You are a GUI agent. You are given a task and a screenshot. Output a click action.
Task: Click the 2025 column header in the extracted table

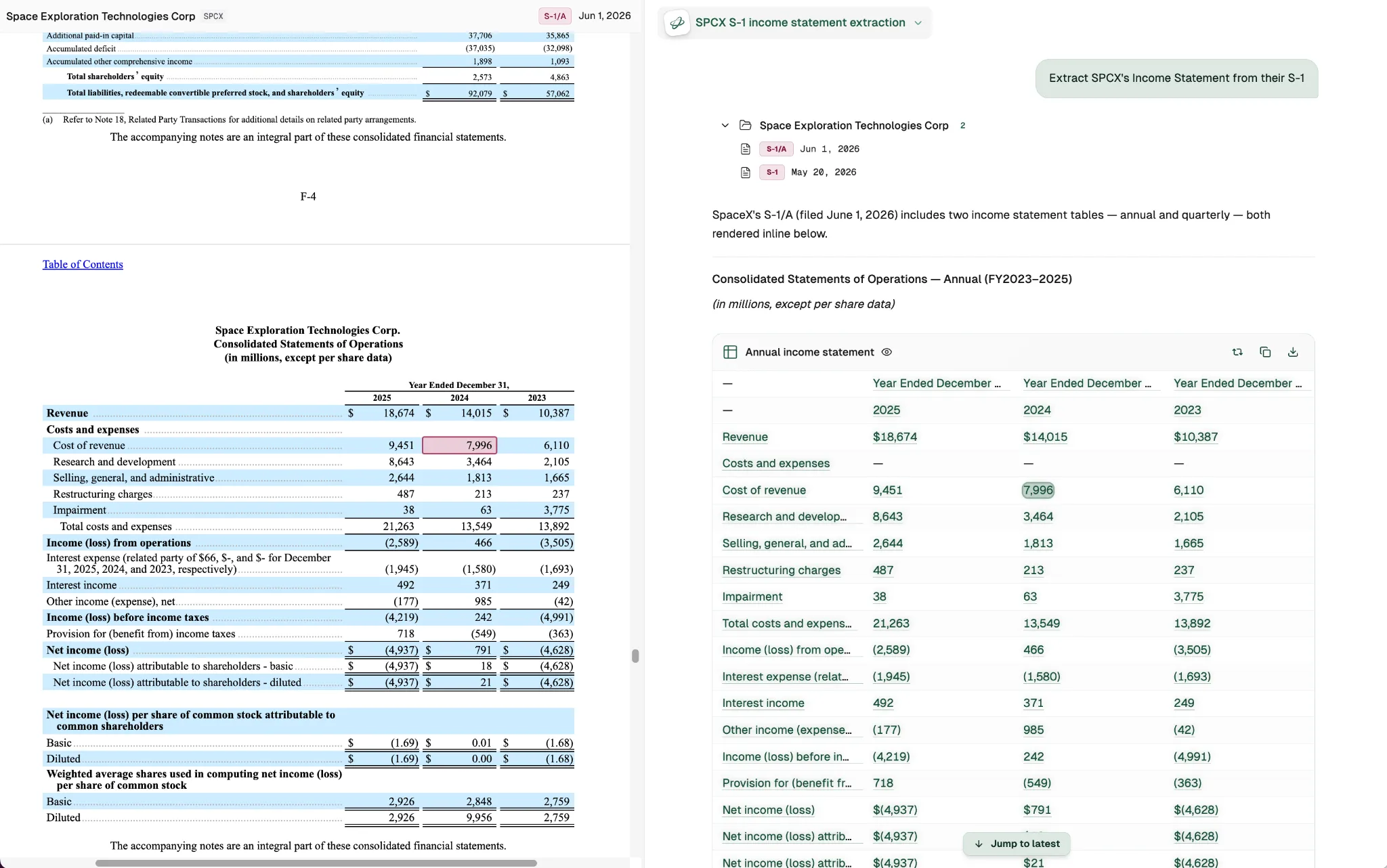(887, 410)
